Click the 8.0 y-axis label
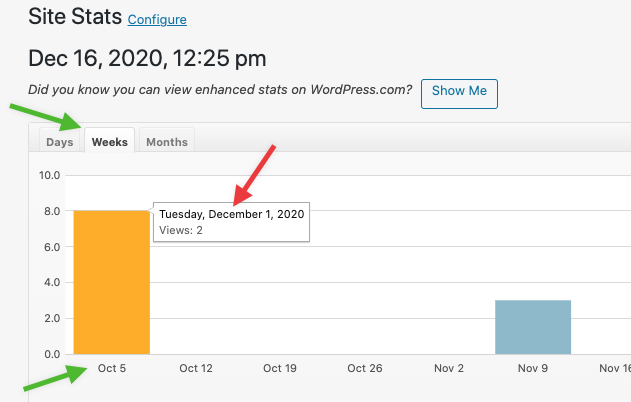Screen dimensions: 631x402 (52, 211)
